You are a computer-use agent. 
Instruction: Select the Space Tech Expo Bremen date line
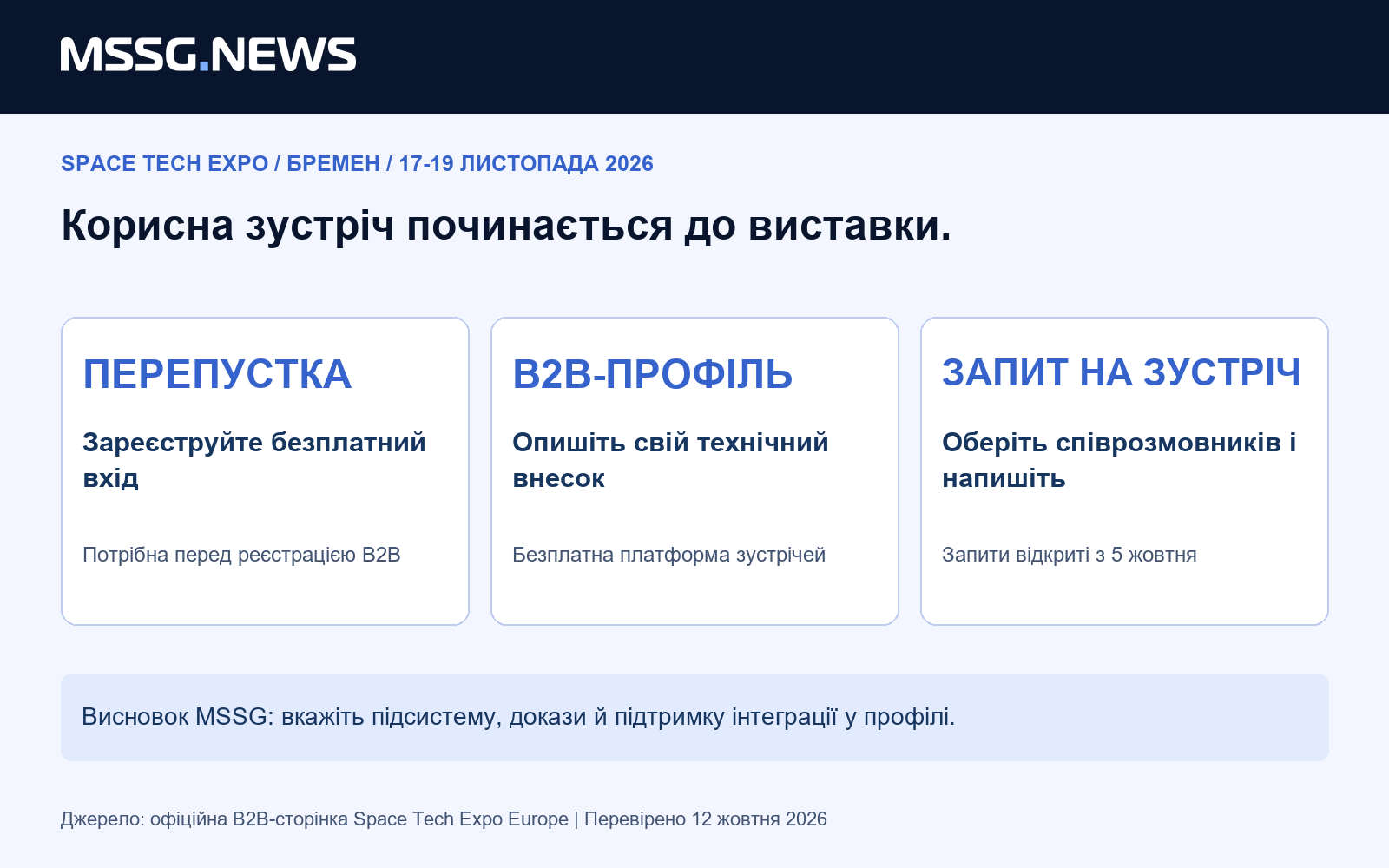(357, 163)
